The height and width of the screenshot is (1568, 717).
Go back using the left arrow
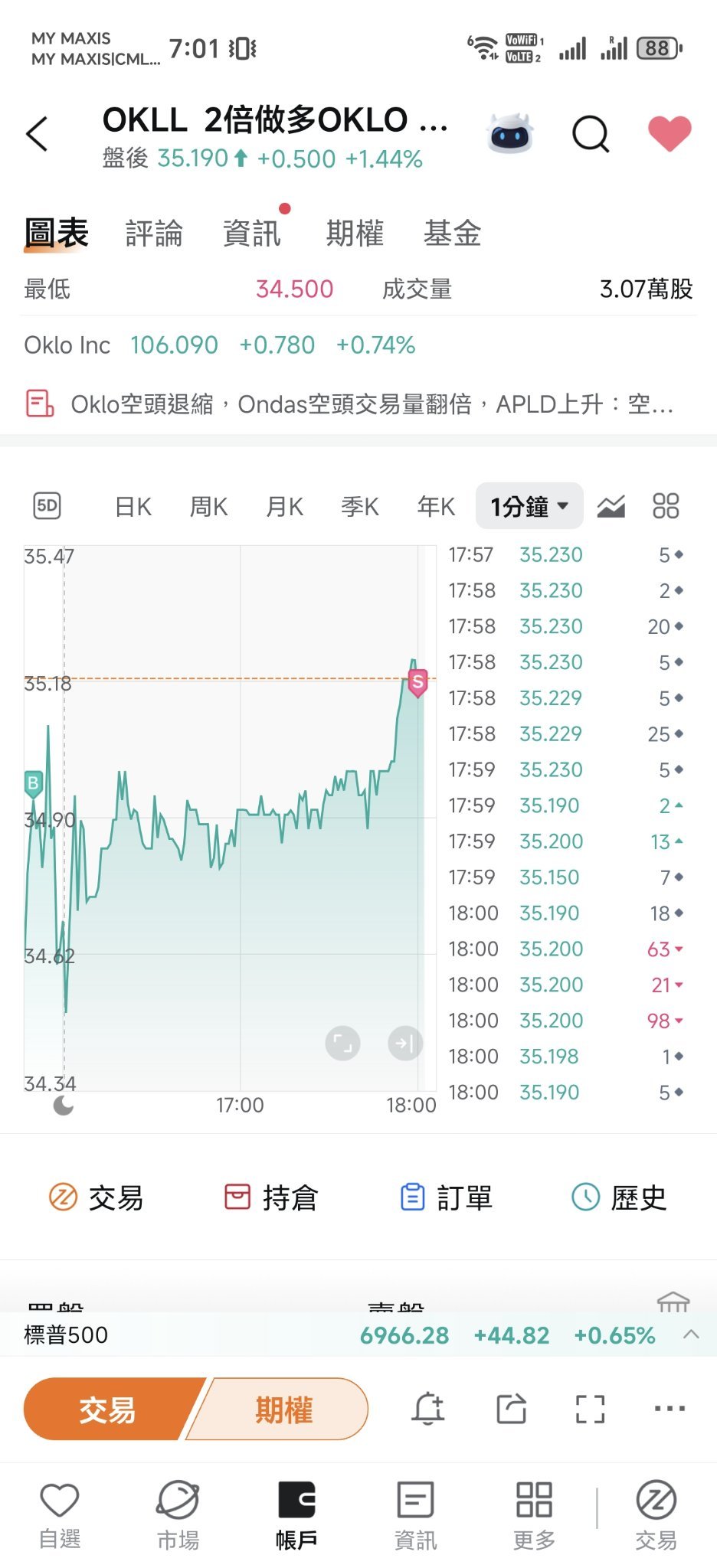click(37, 134)
